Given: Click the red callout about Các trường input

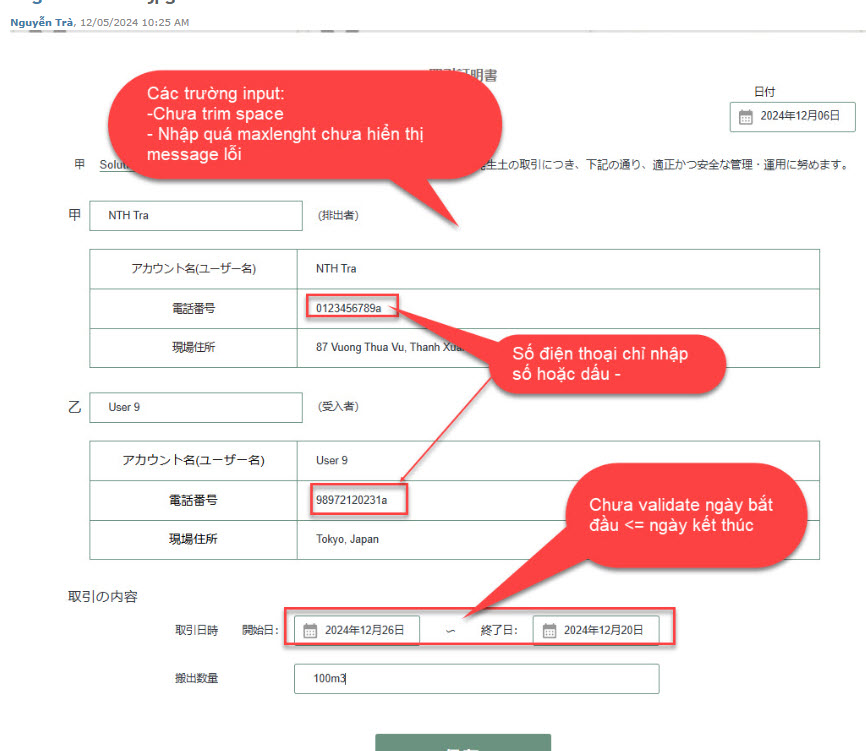Looking at the screenshot, I should (300, 125).
